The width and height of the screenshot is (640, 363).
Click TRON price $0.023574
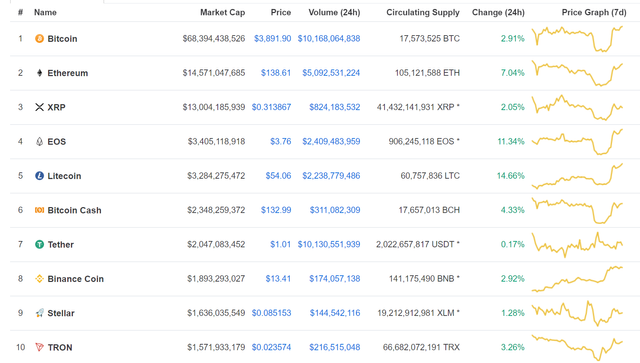[x=271, y=347]
